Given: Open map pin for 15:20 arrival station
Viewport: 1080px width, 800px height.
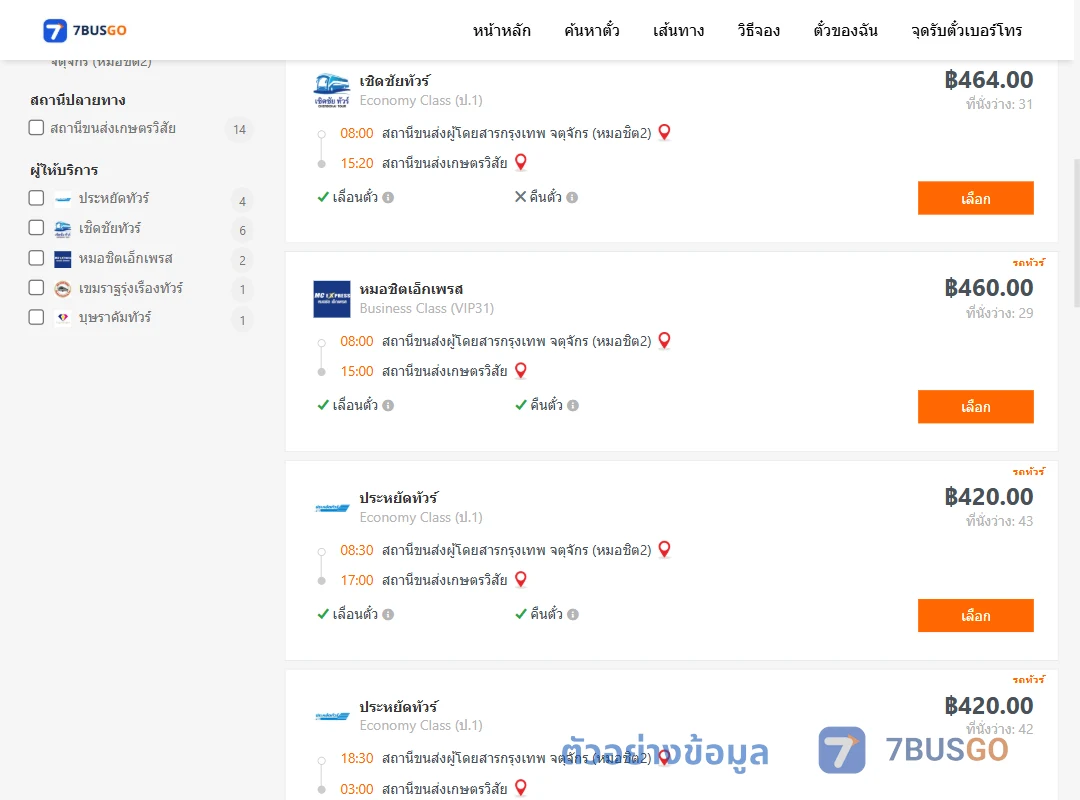Looking at the screenshot, I should (521, 162).
